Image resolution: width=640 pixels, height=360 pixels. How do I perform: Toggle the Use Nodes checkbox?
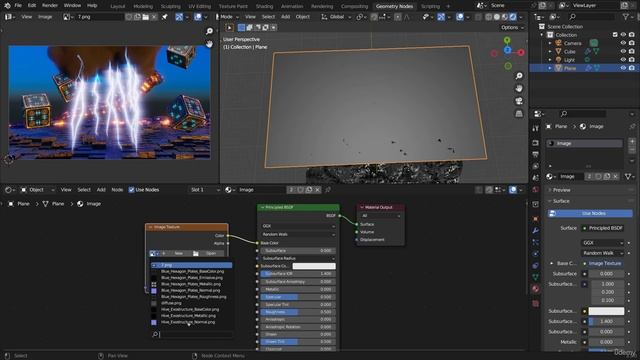click(x=131, y=190)
